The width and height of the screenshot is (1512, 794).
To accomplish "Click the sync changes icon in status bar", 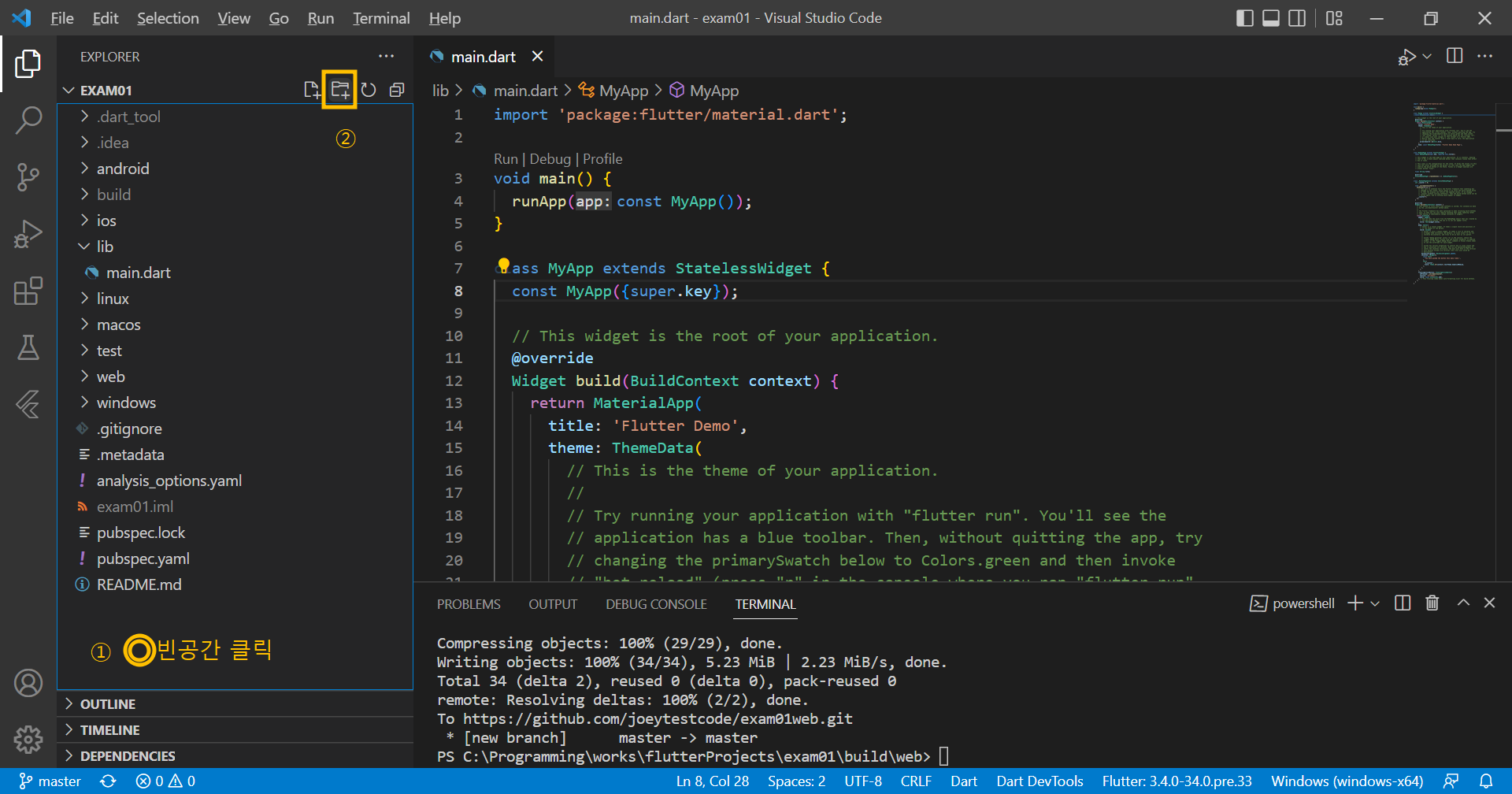I will point(108,781).
